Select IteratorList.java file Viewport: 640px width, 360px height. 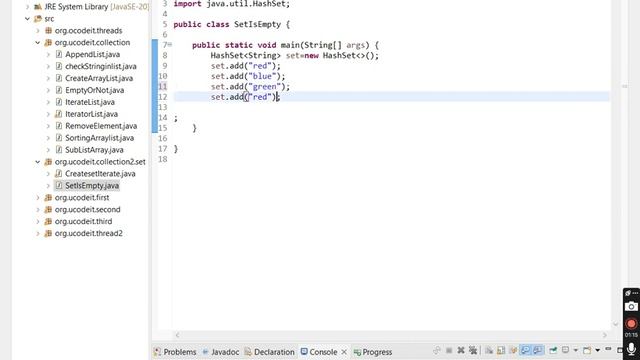point(91,114)
